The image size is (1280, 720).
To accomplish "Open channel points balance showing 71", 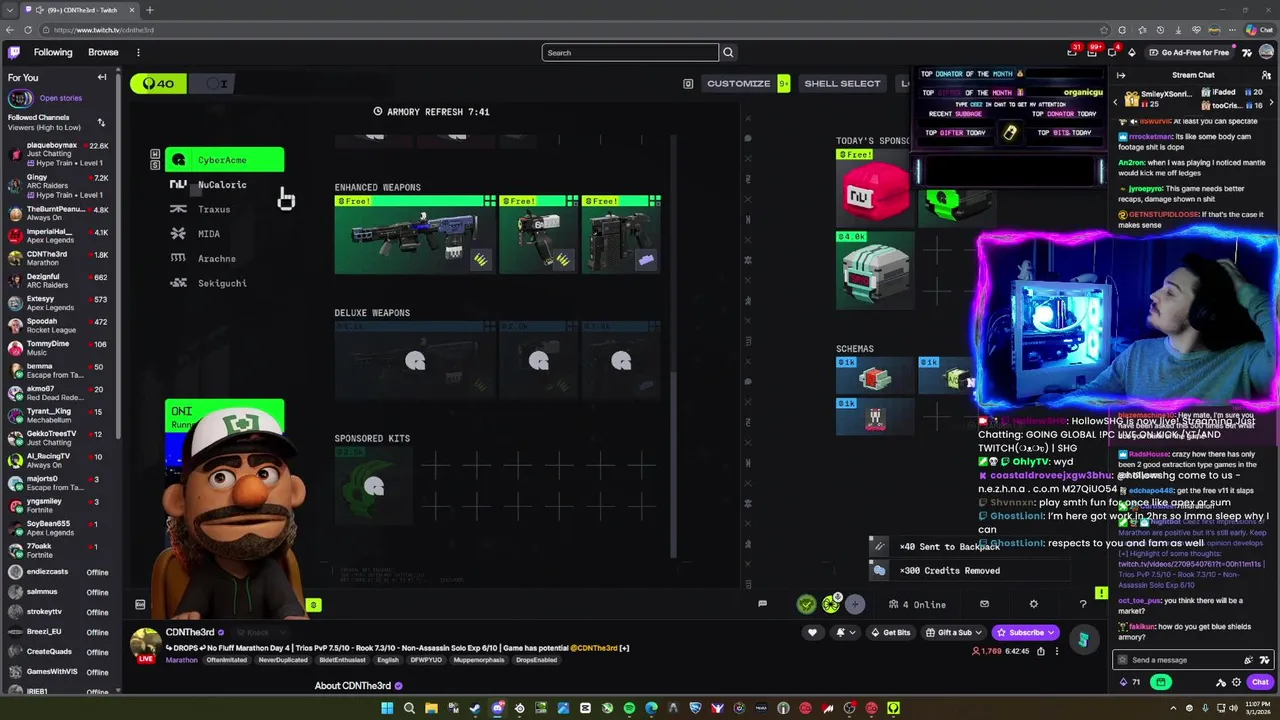I will pyautogui.click(x=1129, y=682).
